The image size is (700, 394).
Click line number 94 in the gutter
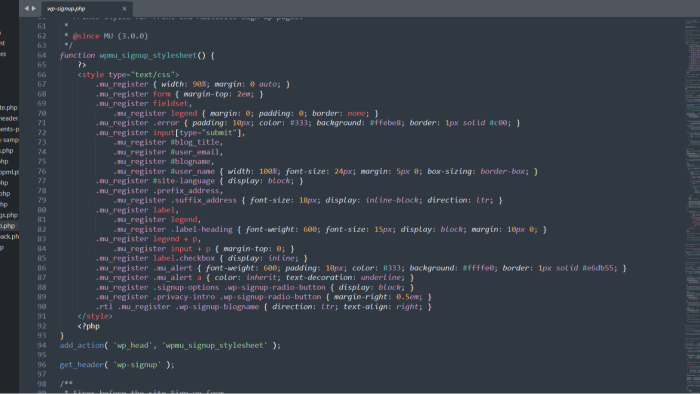[42, 345]
